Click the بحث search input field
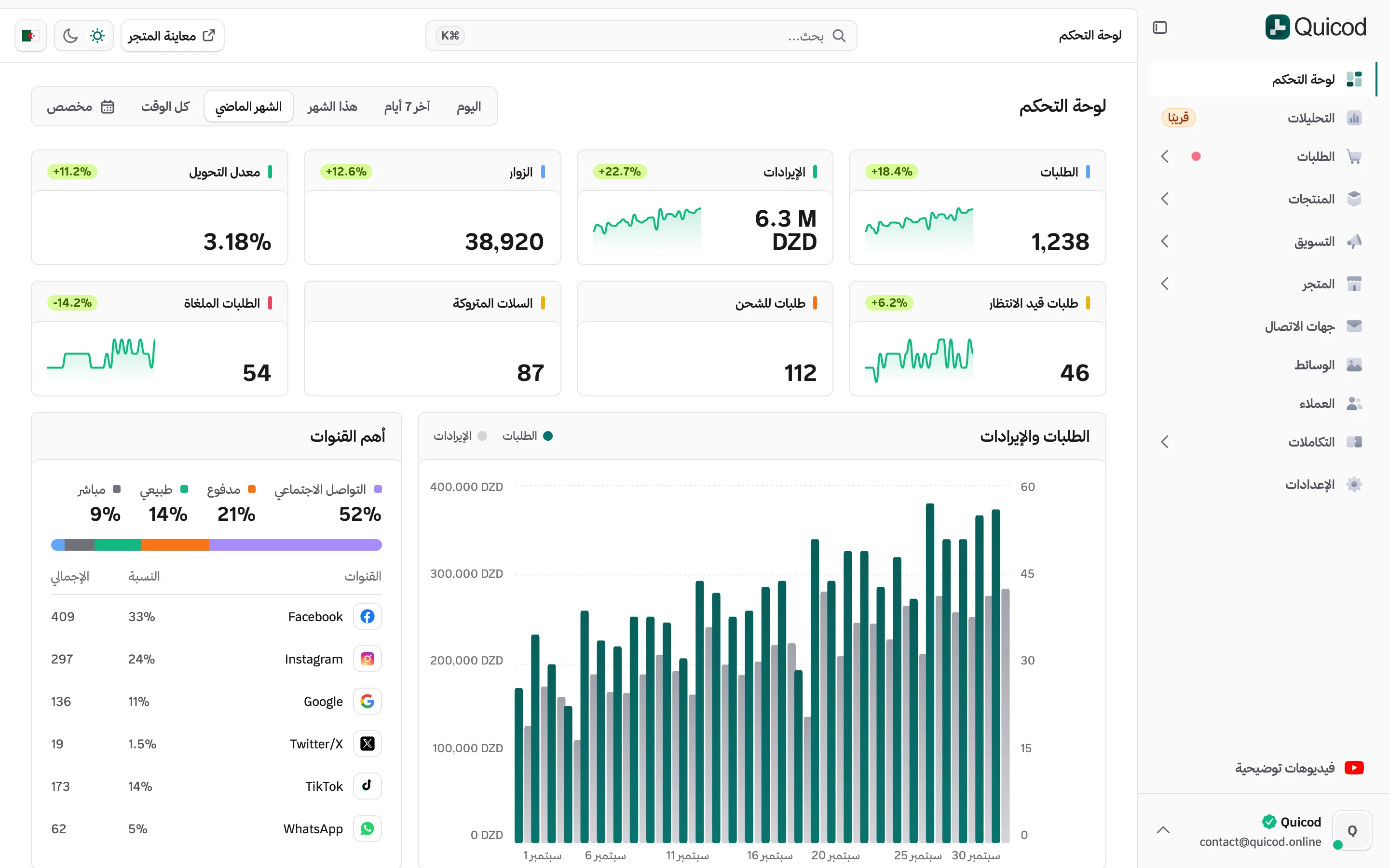The image size is (1389, 868). (x=641, y=36)
